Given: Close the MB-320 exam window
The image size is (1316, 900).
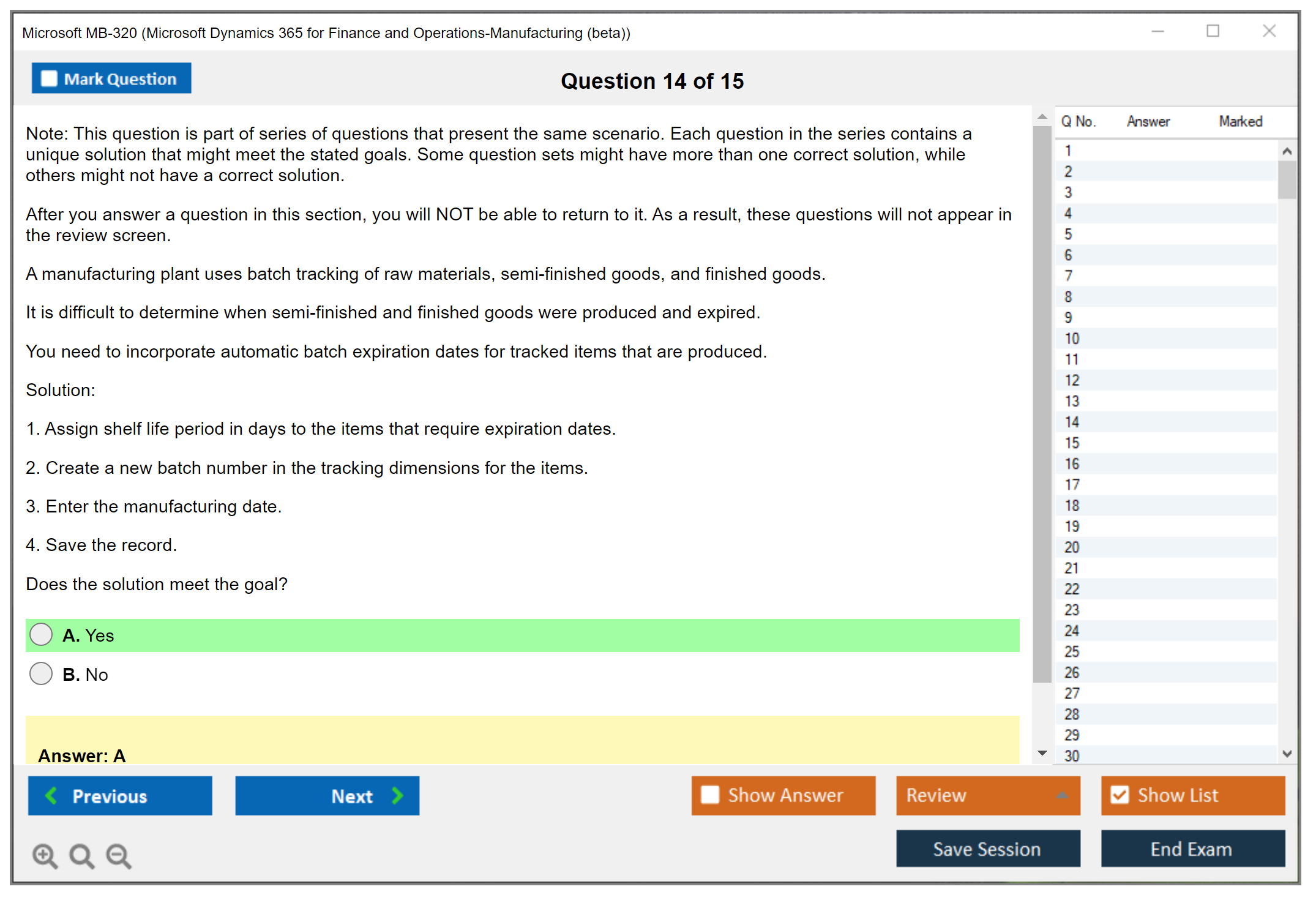Looking at the screenshot, I should [1269, 31].
